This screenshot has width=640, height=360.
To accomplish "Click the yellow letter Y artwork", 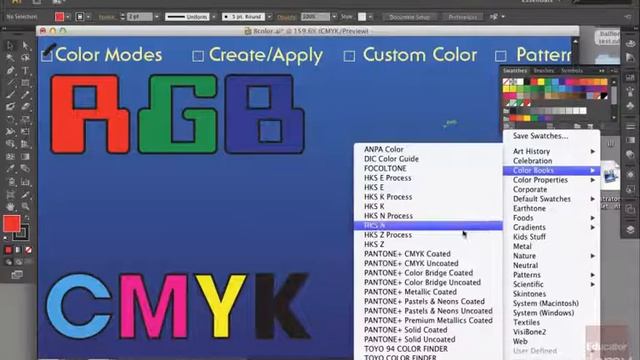I will click(221, 306).
